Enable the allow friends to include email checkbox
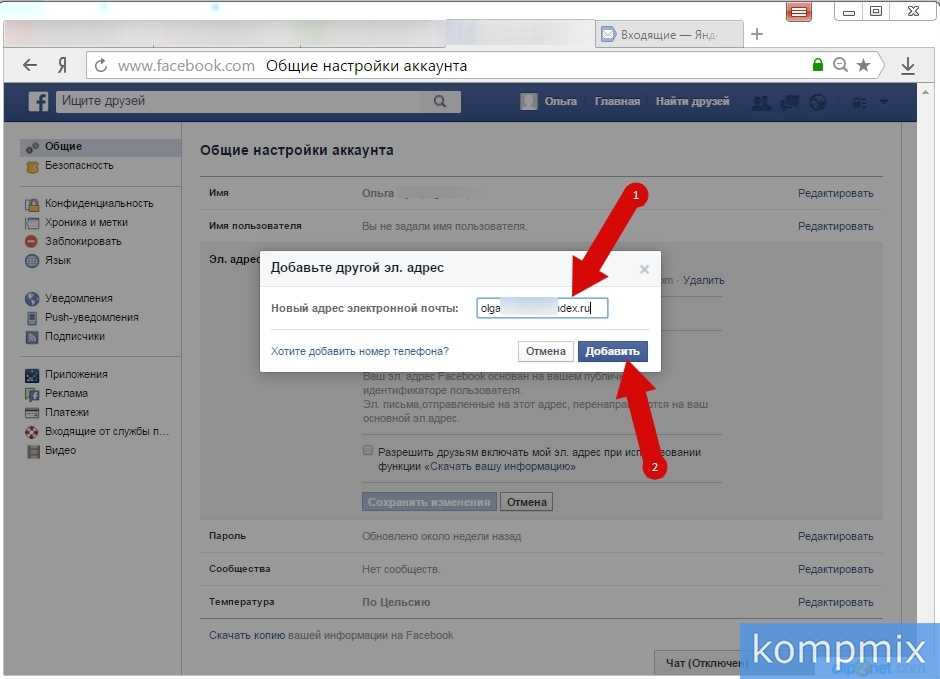Image resolution: width=940 pixels, height=679 pixels. click(369, 451)
